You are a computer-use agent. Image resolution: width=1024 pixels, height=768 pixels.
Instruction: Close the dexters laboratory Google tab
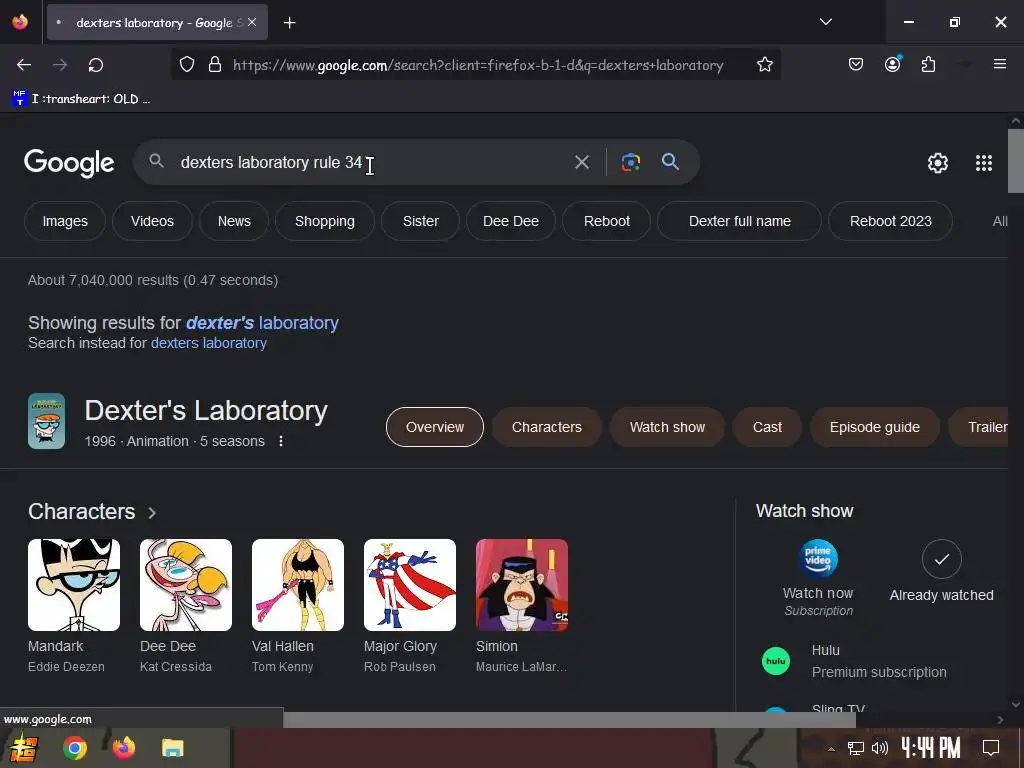[252, 22]
